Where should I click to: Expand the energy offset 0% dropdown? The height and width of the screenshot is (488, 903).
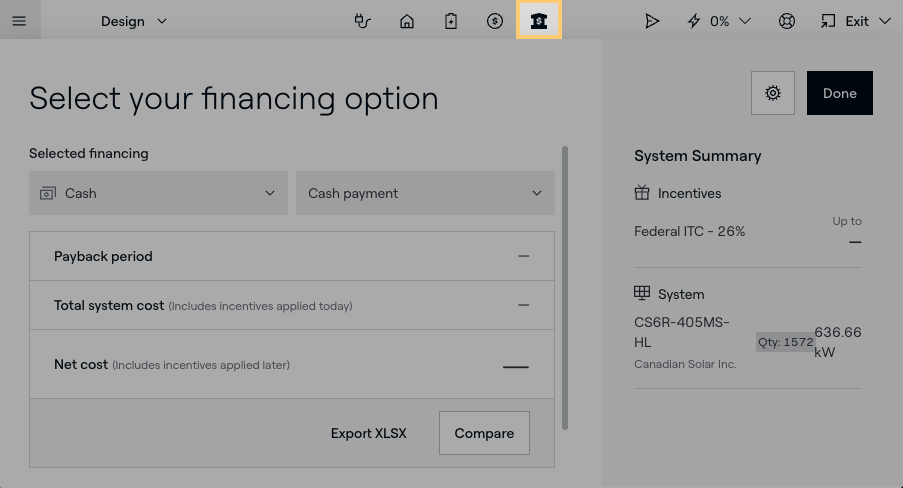pyautogui.click(x=719, y=21)
